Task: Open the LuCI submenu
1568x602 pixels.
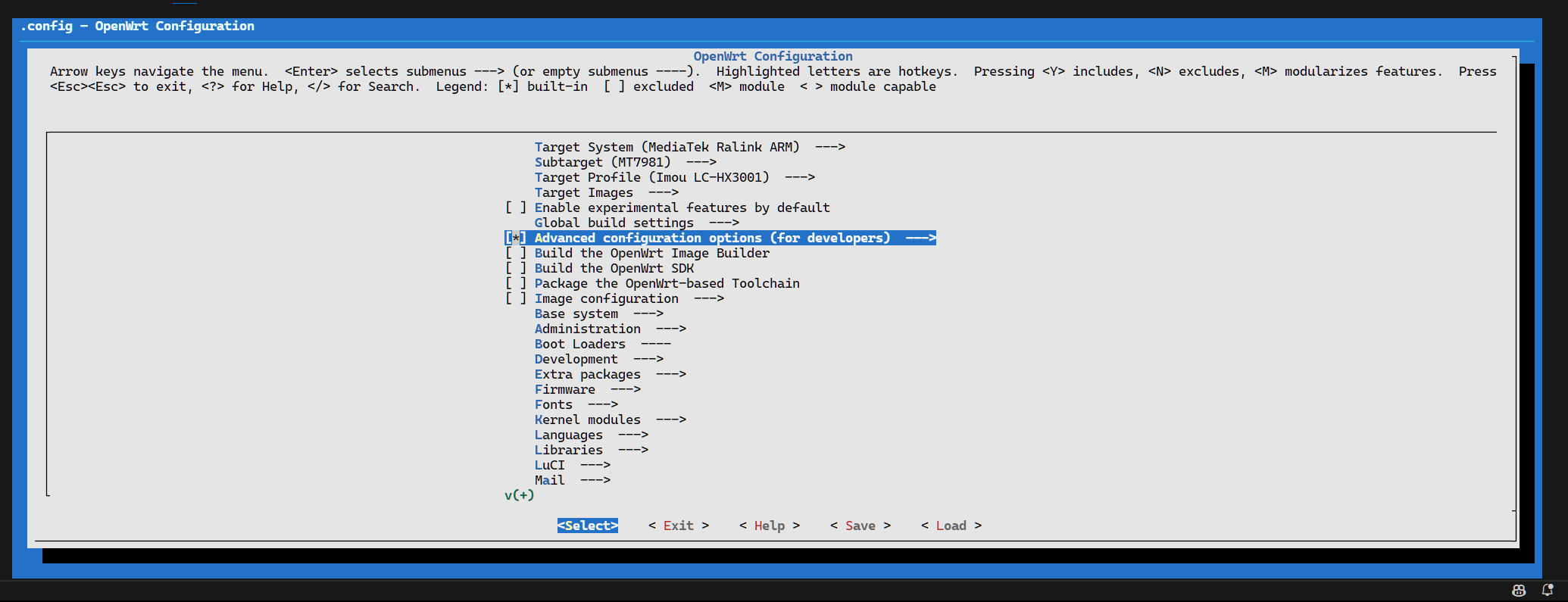Action: pyautogui.click(x=572, y=465)
